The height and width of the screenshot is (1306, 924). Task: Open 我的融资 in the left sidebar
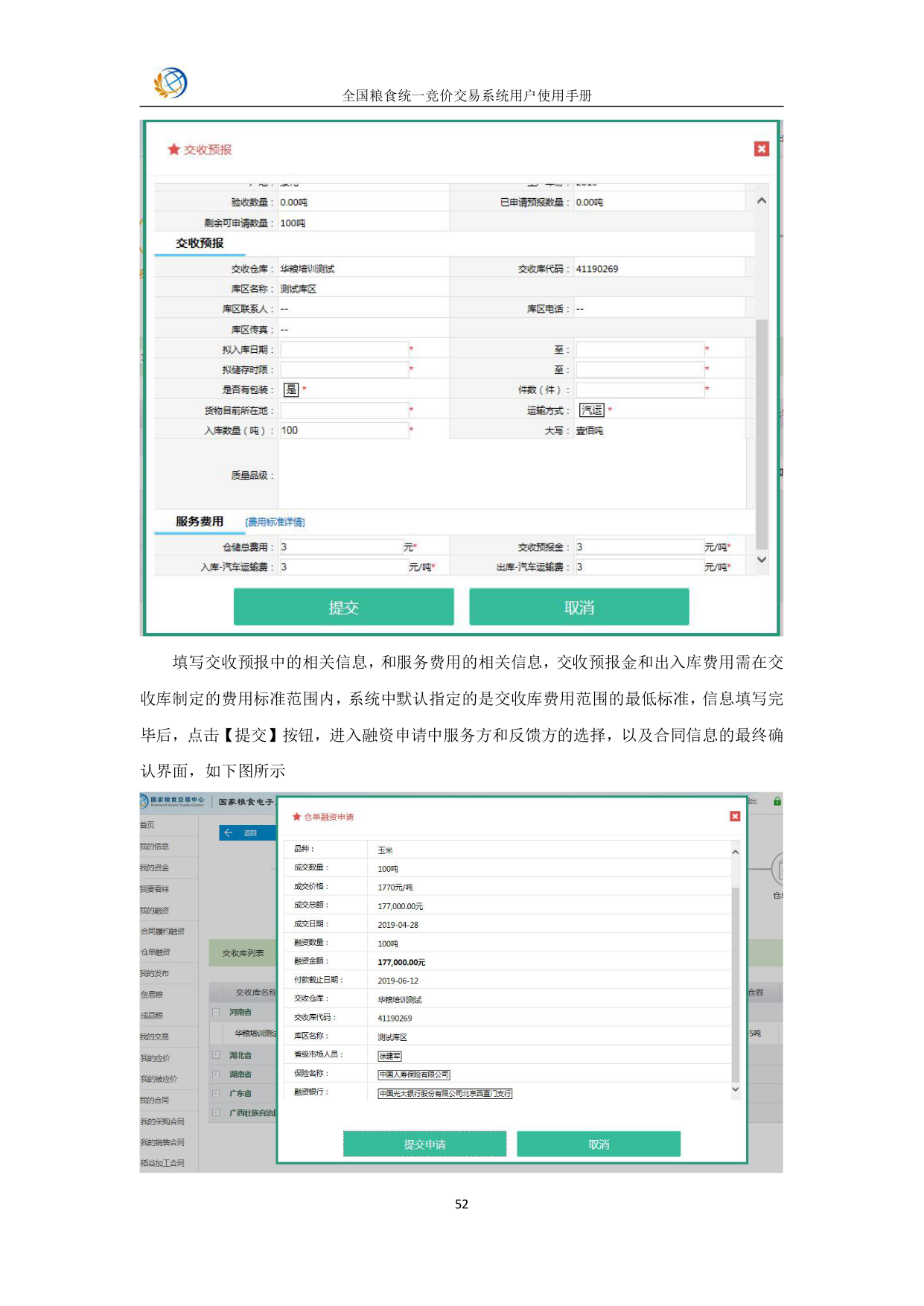155,911
